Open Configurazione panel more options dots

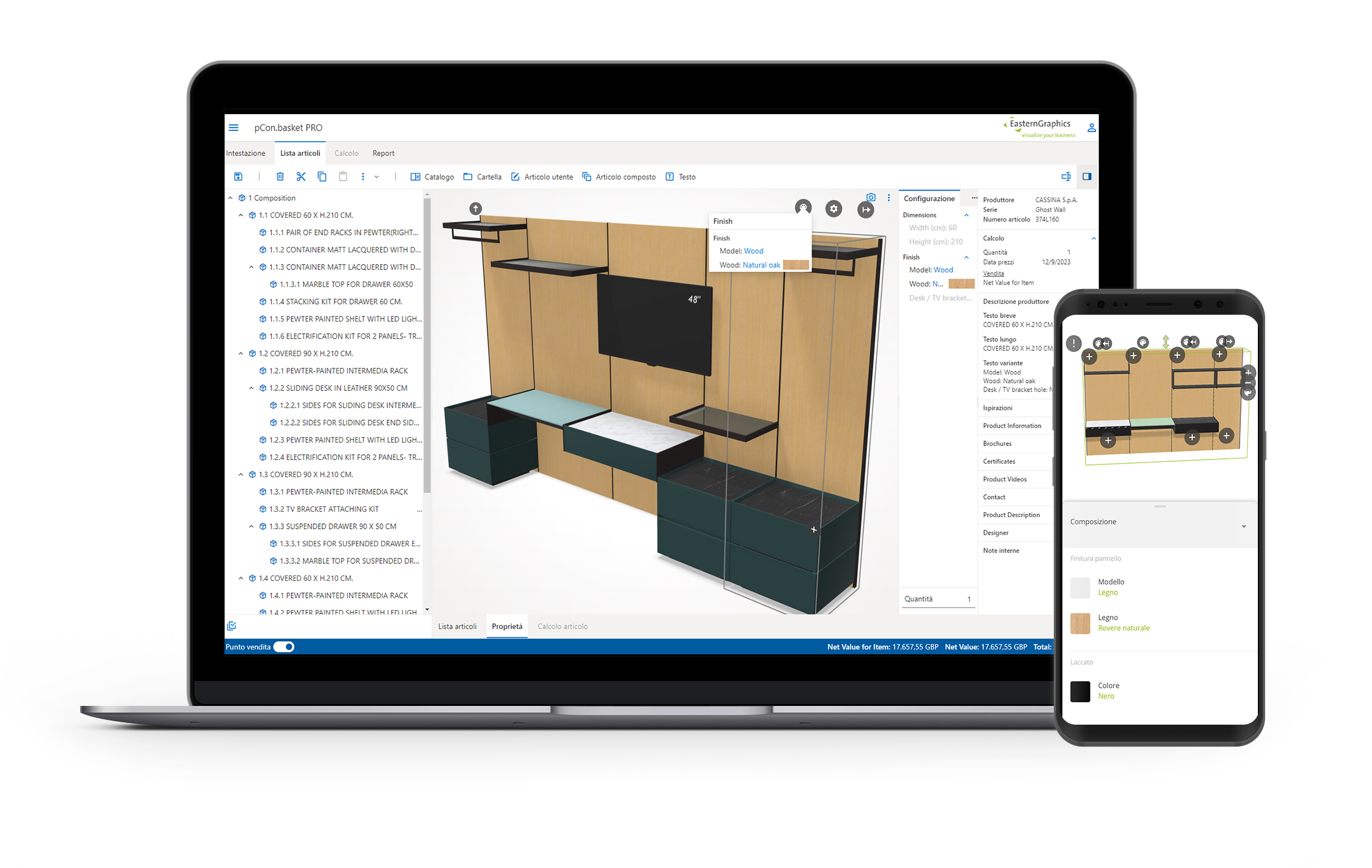(x=974, y=198)
